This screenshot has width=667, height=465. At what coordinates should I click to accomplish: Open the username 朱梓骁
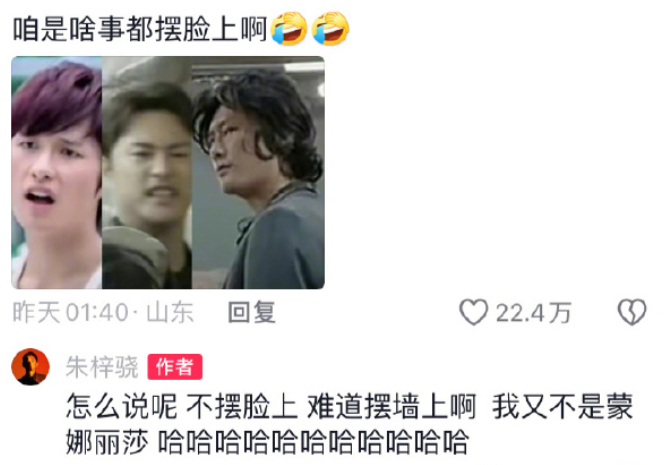click(102, 367)
